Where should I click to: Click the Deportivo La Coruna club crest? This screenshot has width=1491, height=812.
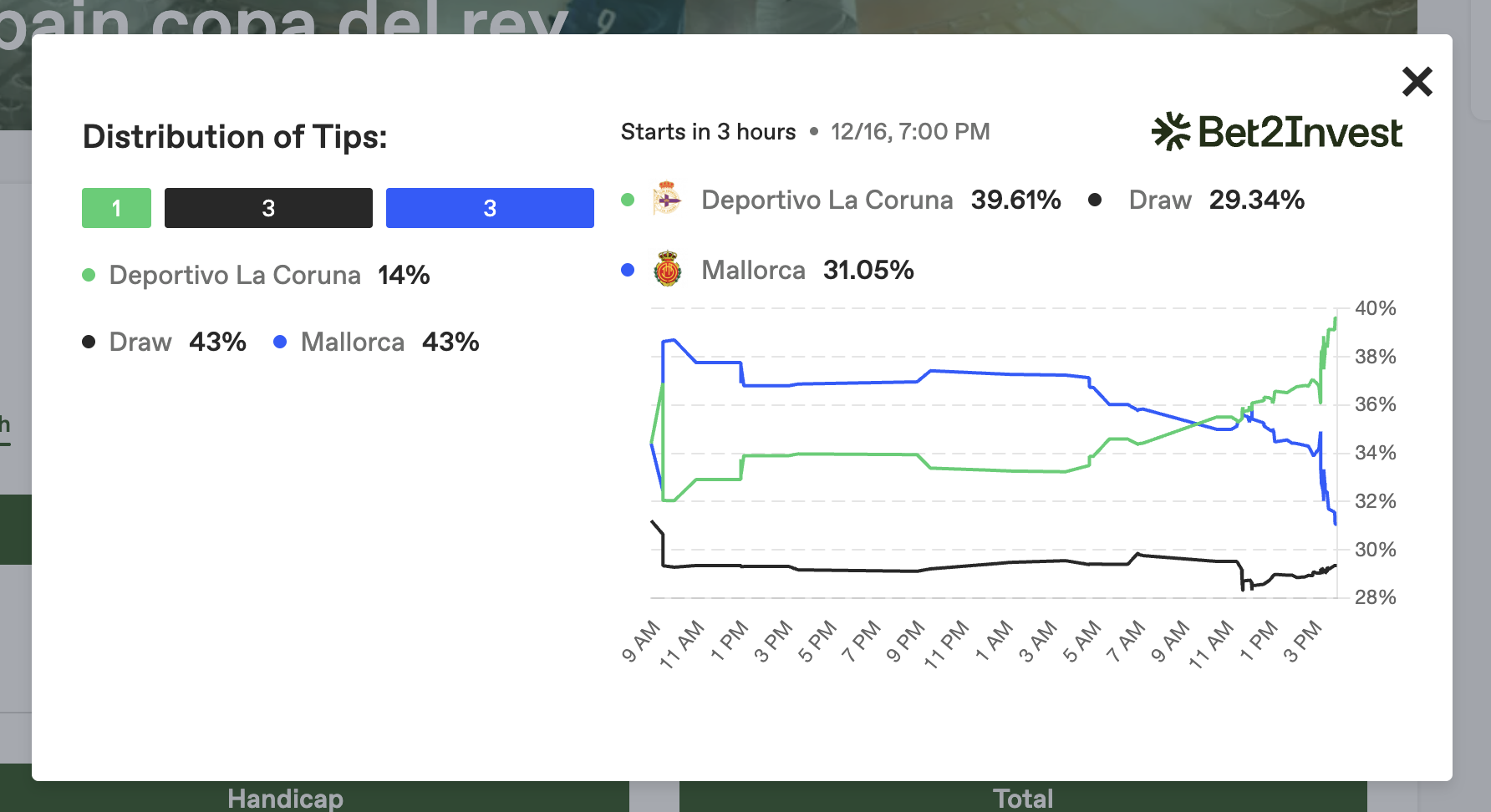pyautogui.click(x=667, y=200)
